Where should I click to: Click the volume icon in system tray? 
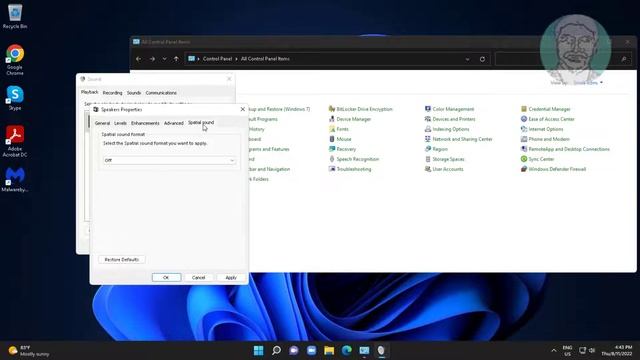tap(592, 351)
